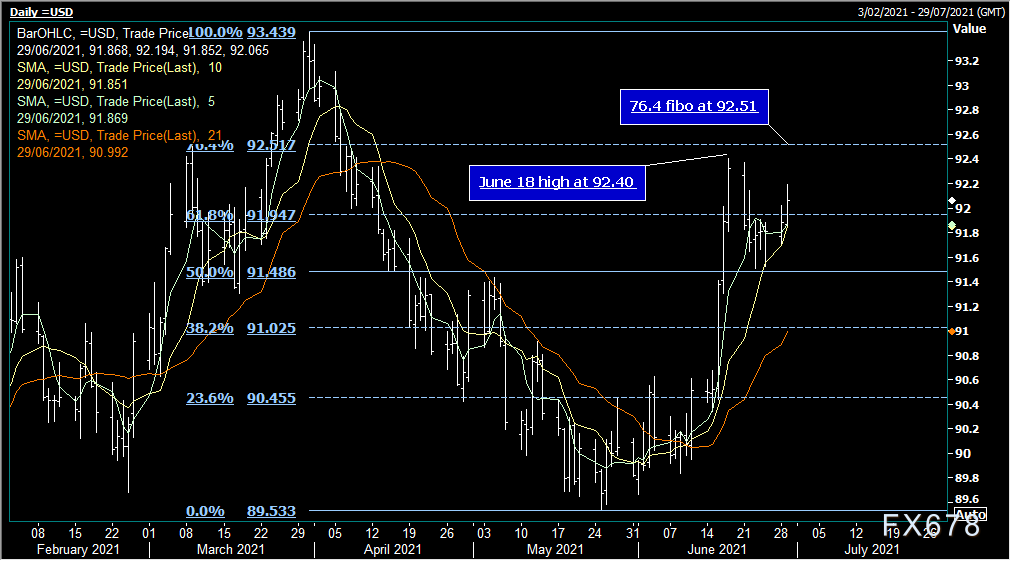
Task: Click the orange SMA 21 diamond marker on price axis
Action: (x=950, y=331)
